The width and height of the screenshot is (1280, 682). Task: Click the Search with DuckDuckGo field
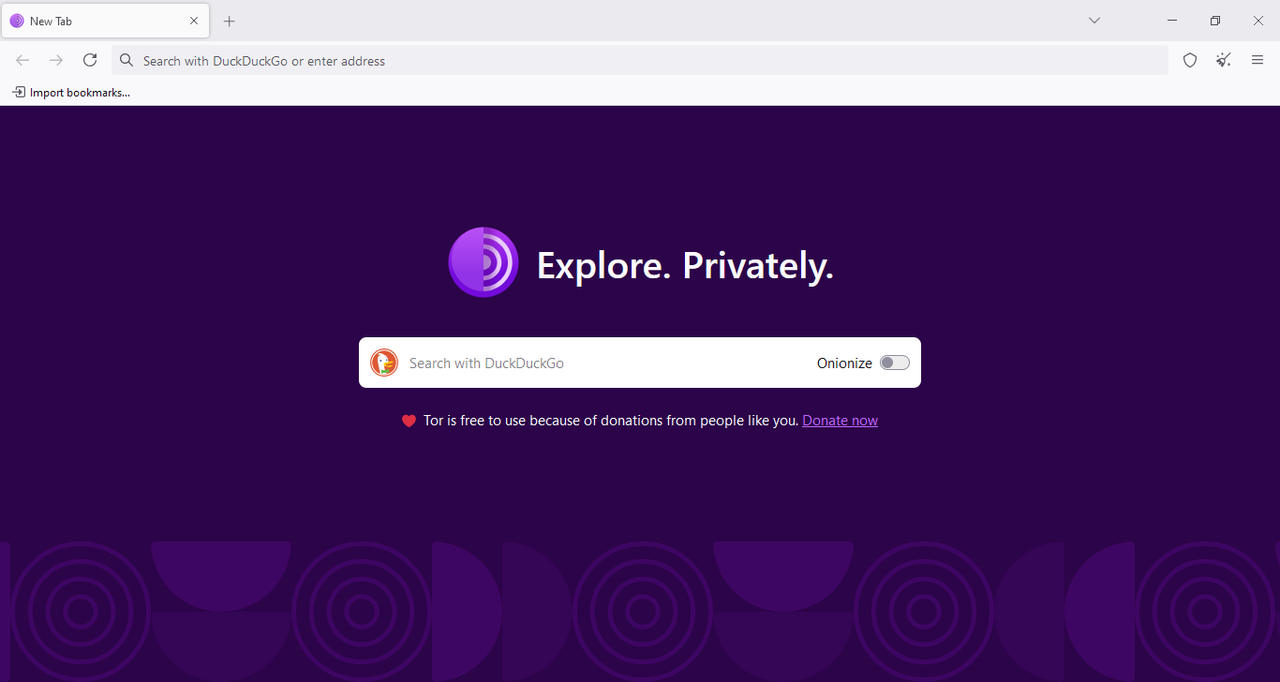point(560,362)
